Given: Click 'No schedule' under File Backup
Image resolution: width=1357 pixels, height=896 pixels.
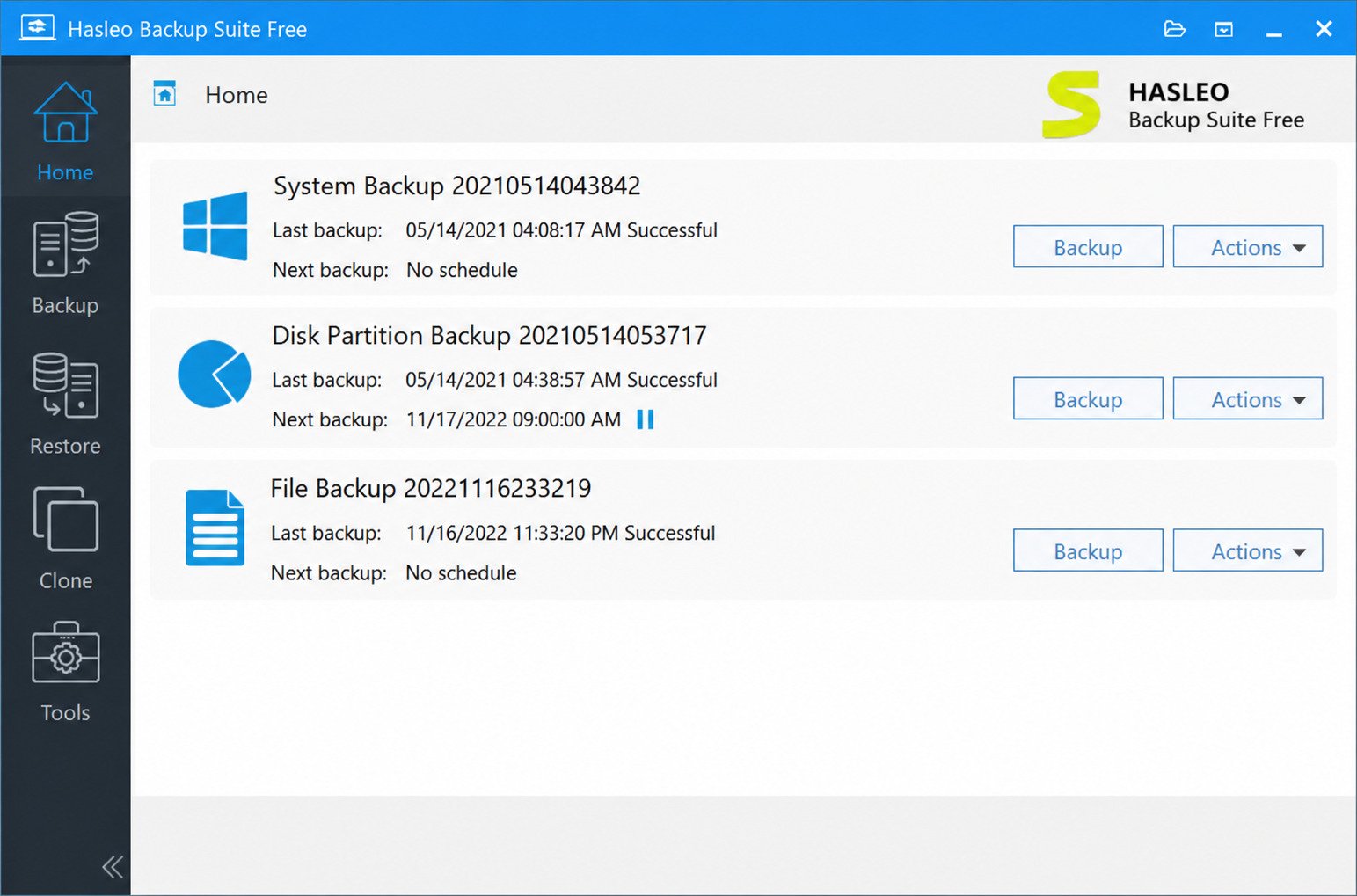Looking at the screenshot, I should pyautogui.click(x=461, y=573).
